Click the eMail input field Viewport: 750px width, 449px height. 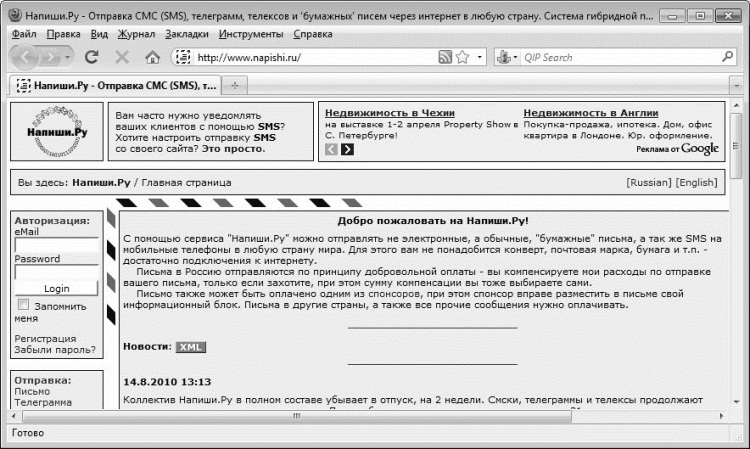[x=57, y=245]
